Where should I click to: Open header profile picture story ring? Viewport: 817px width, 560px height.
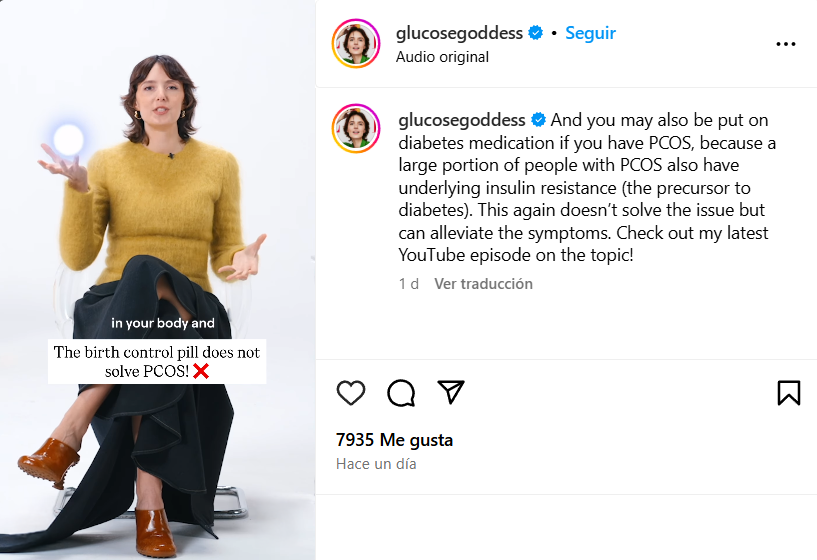coord(356,43)
